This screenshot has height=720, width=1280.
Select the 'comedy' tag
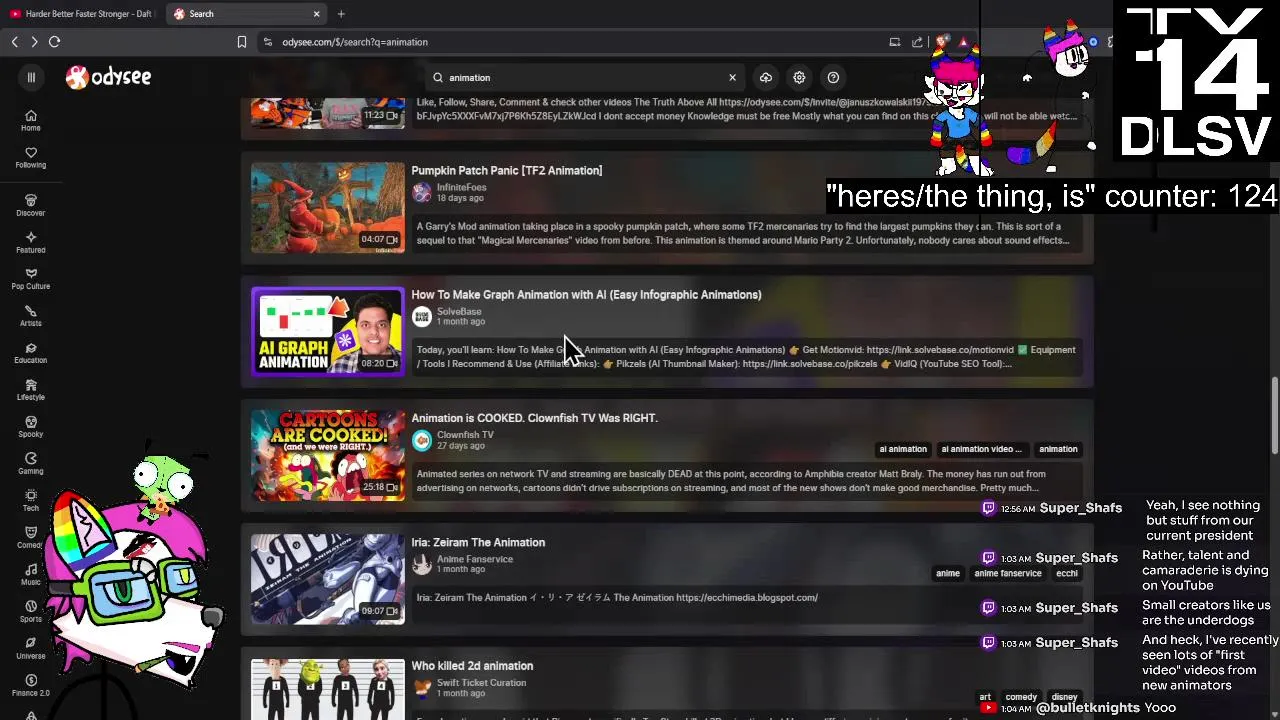click(x=1021, y=697)
